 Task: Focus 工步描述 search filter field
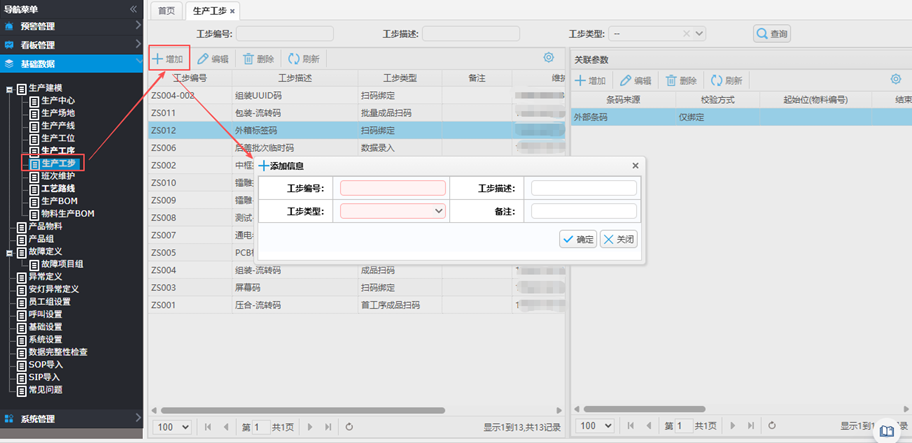[471, 34]
